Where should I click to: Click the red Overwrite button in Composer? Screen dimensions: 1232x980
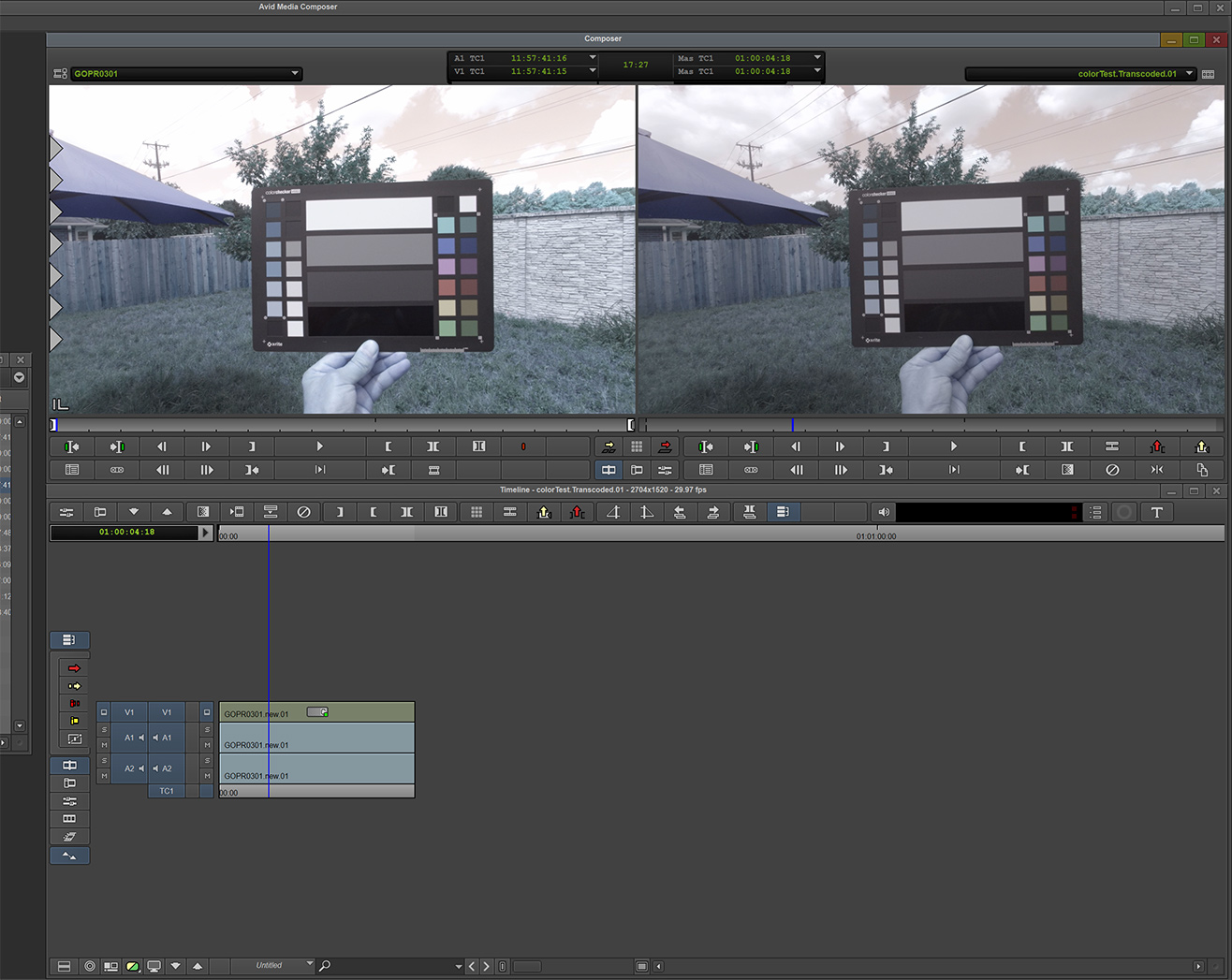[665, 447]
